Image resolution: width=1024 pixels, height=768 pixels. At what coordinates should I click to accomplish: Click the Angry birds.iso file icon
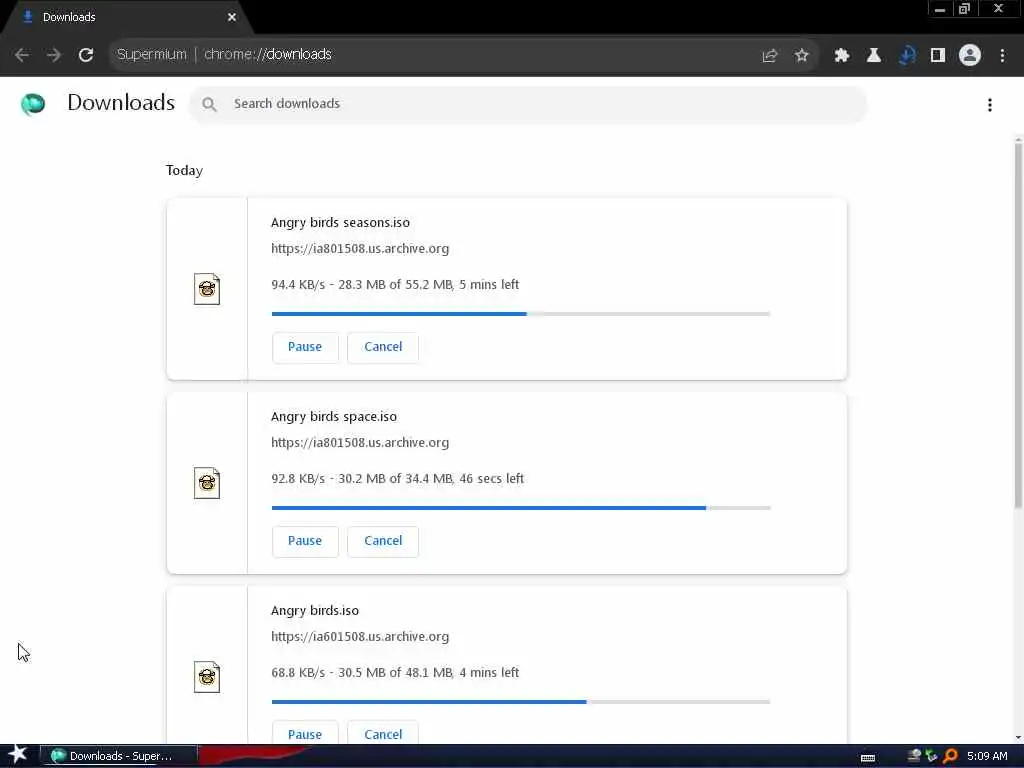coord(207,677)
